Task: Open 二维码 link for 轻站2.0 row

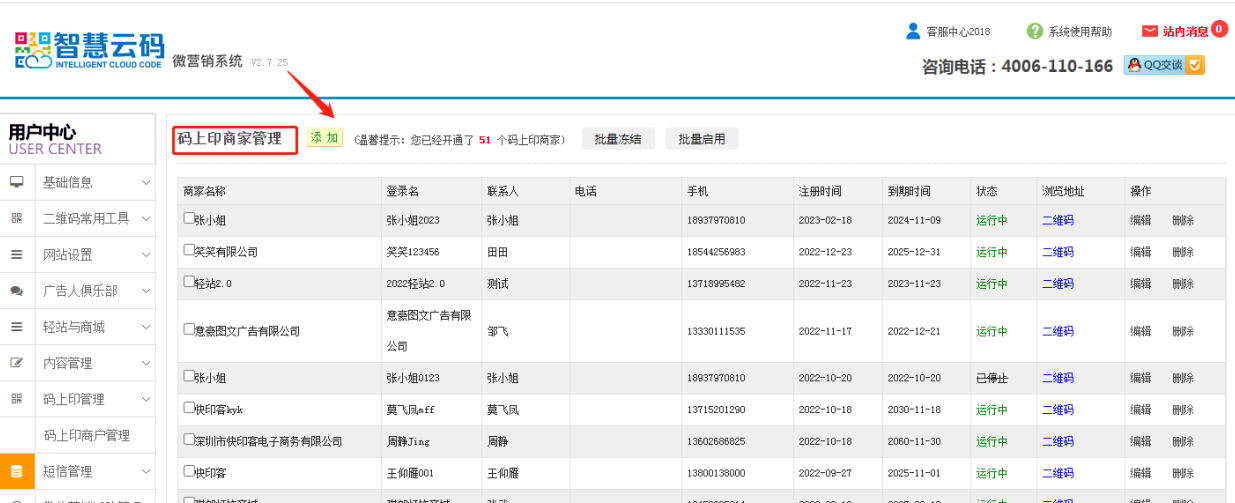Action: tap(1057, 283)
